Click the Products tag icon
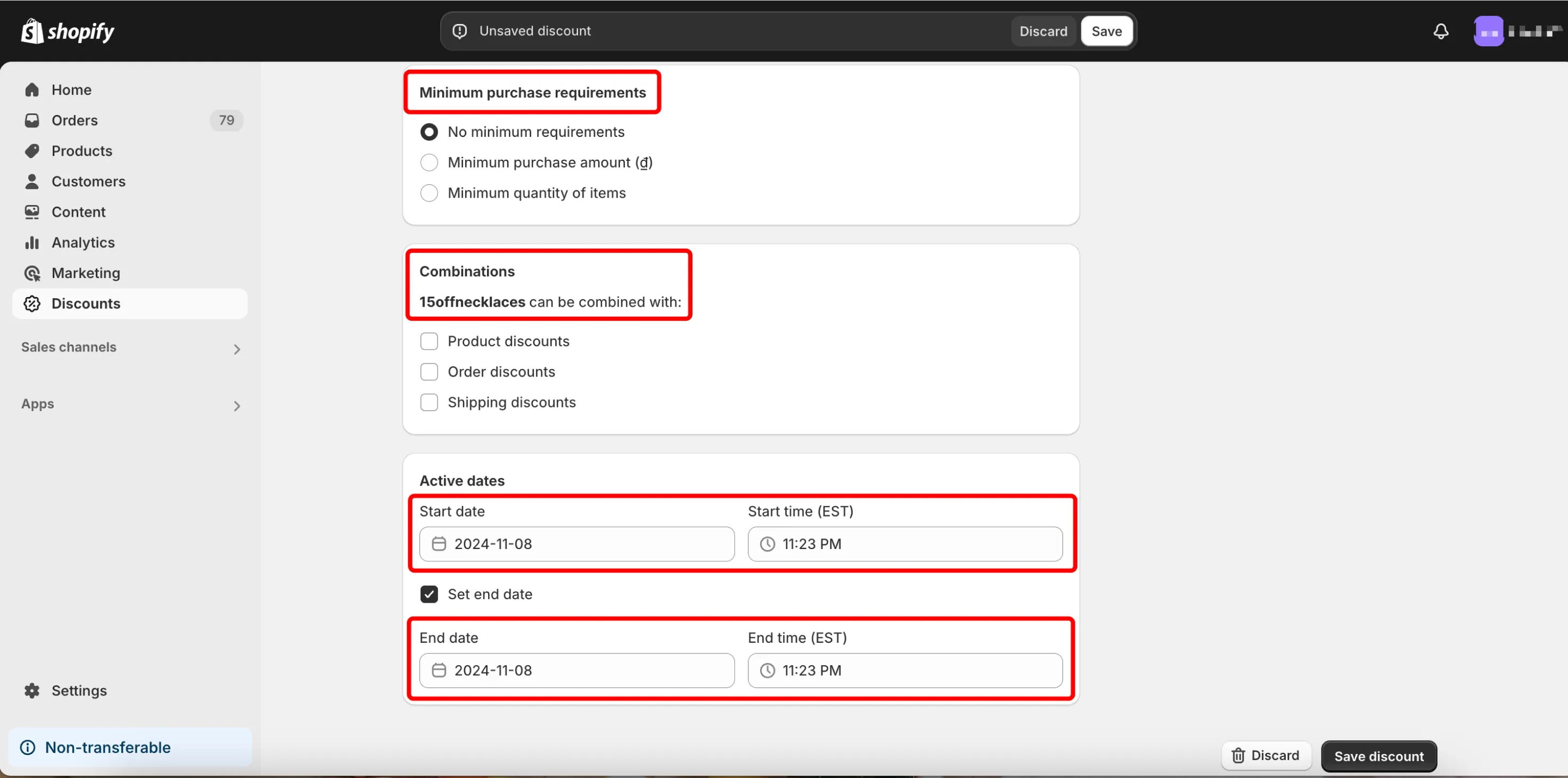 (31, 151)
